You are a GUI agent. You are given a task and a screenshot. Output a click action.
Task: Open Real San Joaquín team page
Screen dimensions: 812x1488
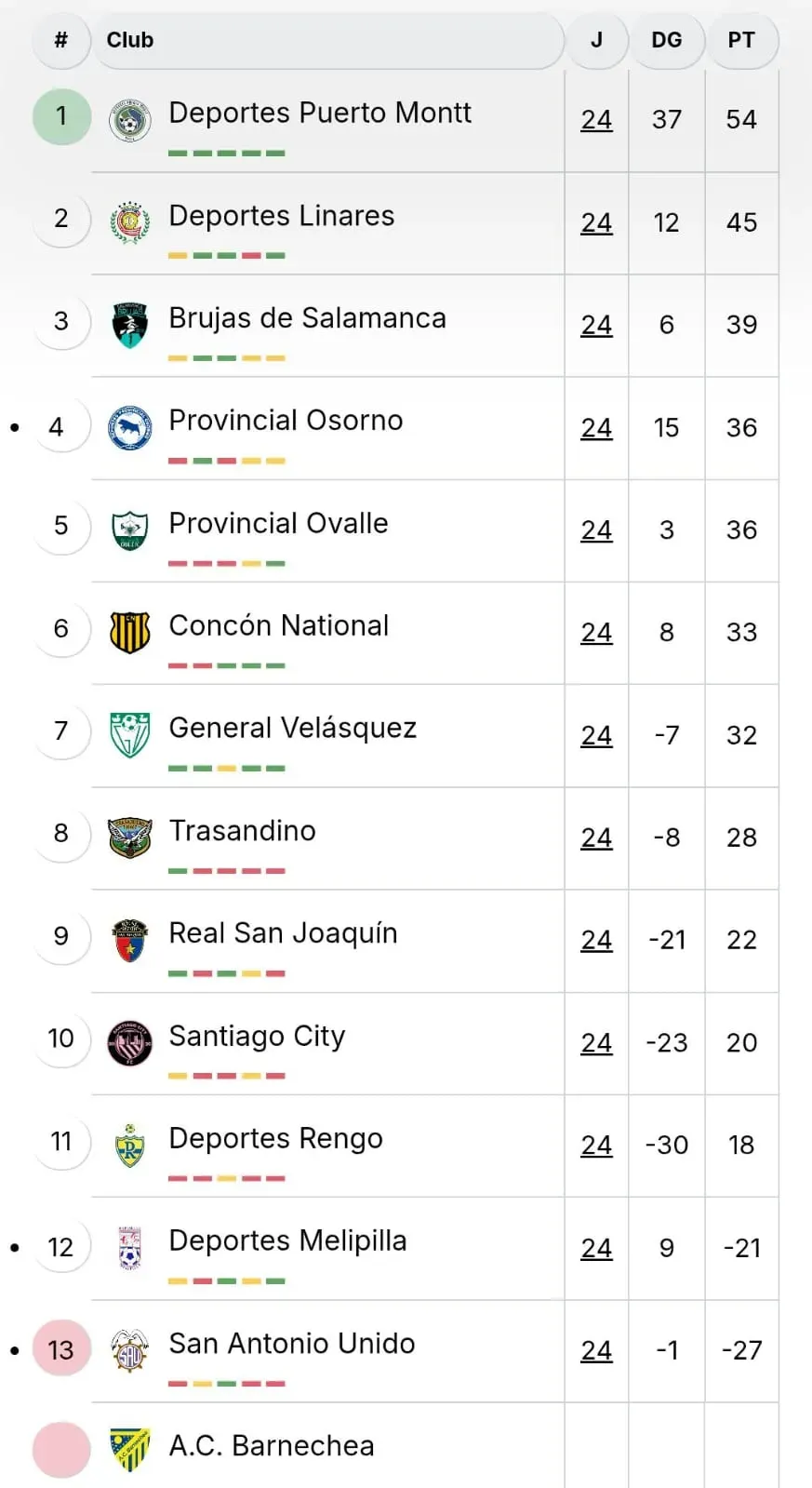click(283, 933)
